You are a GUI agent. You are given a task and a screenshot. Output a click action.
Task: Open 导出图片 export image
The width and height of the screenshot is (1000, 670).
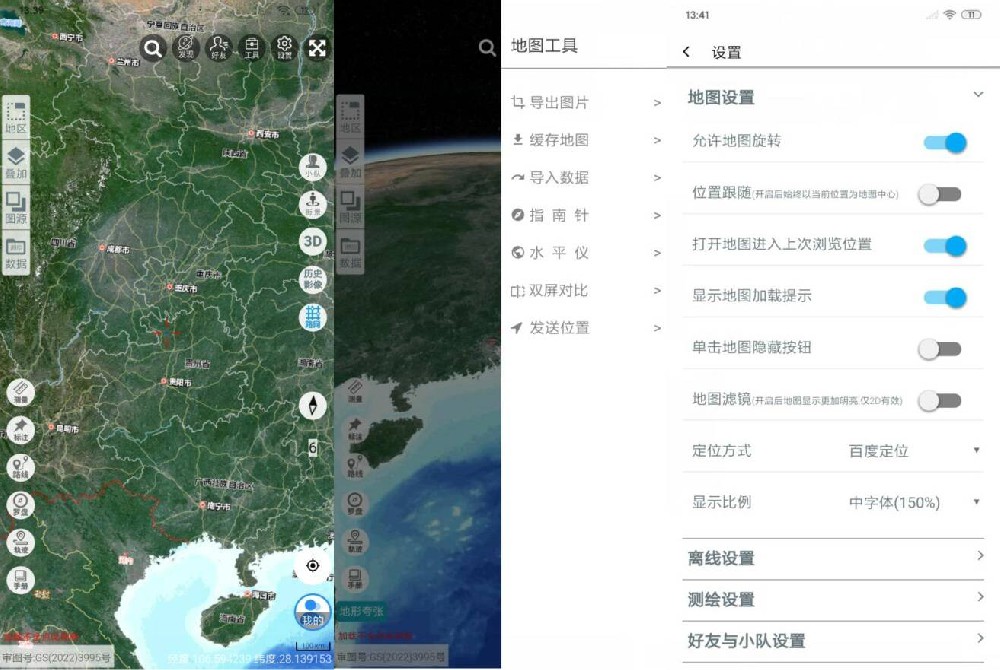click(x=587, y=103)
